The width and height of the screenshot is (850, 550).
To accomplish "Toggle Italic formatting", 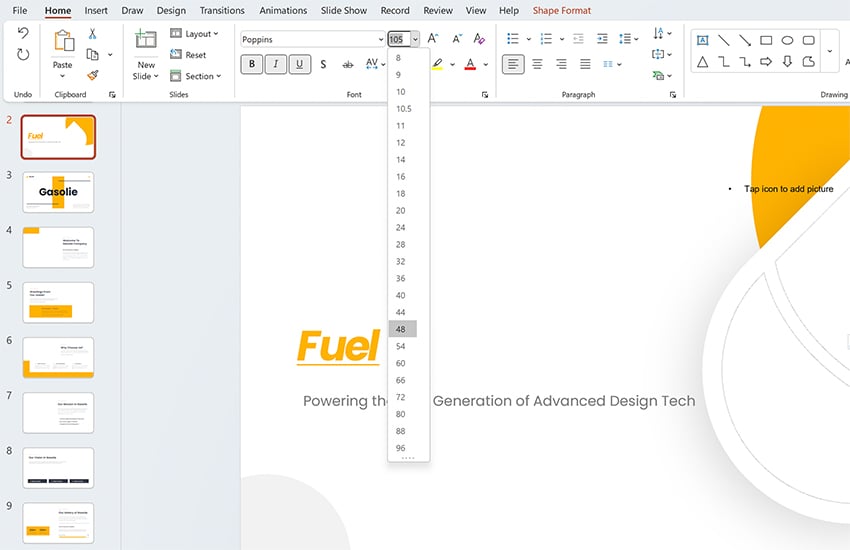I will (x=276, y=64).
